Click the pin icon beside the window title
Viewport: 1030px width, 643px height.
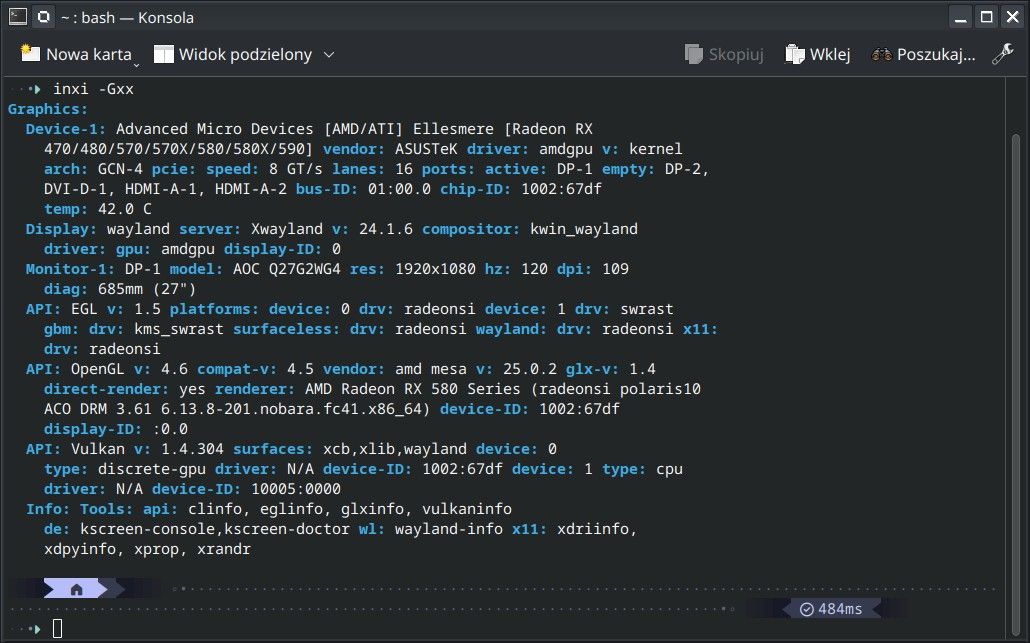coord(44,17)
